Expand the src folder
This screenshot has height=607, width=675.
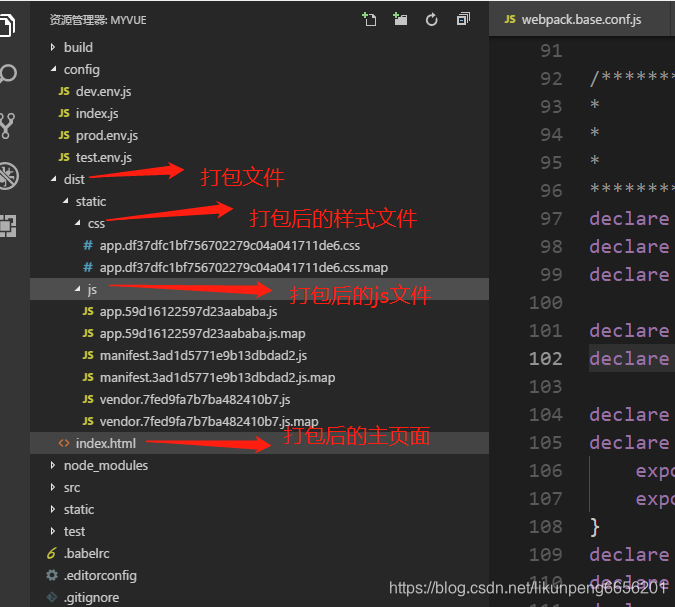[259, 487]
